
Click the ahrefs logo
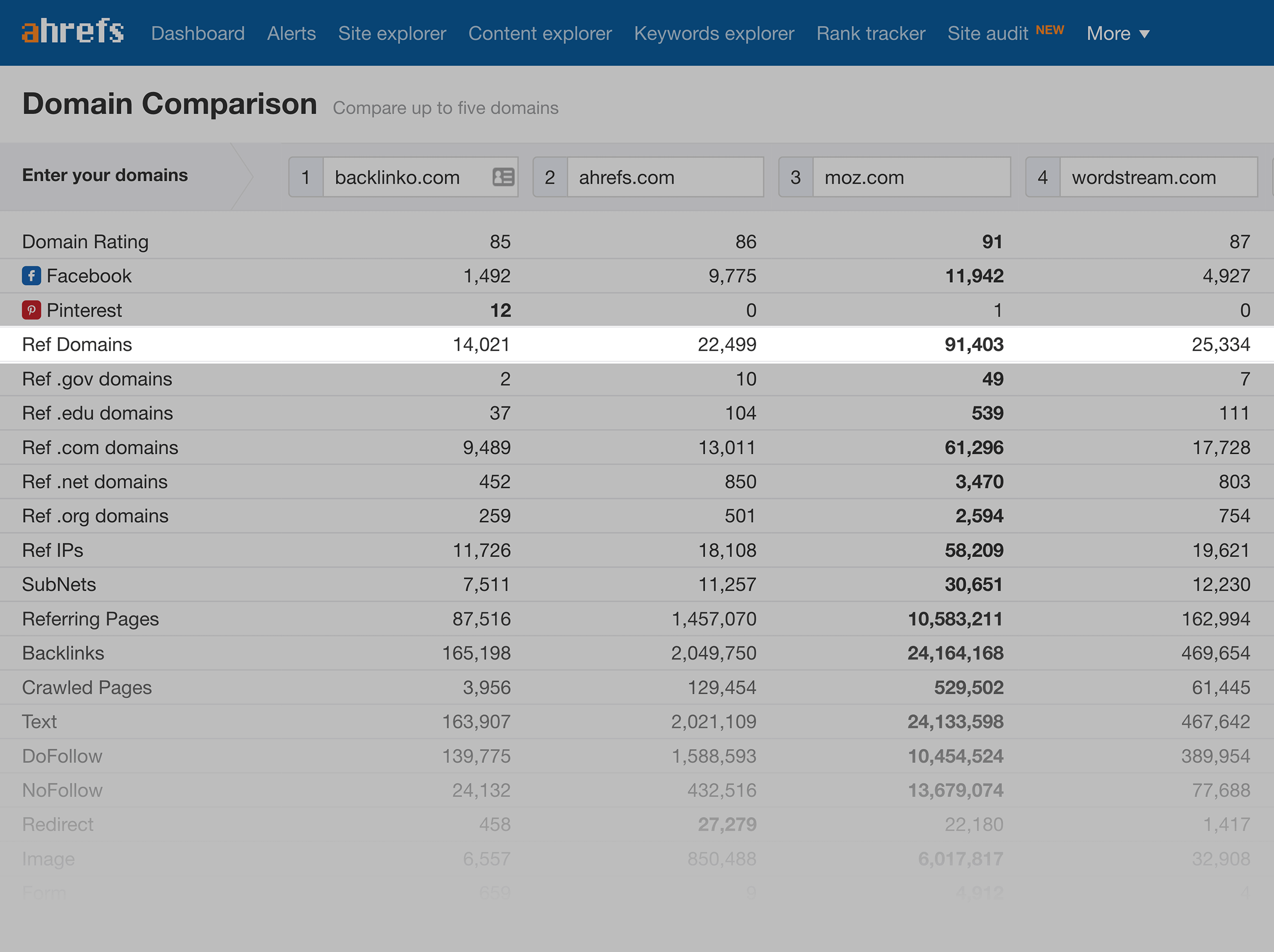pos(72,32)
